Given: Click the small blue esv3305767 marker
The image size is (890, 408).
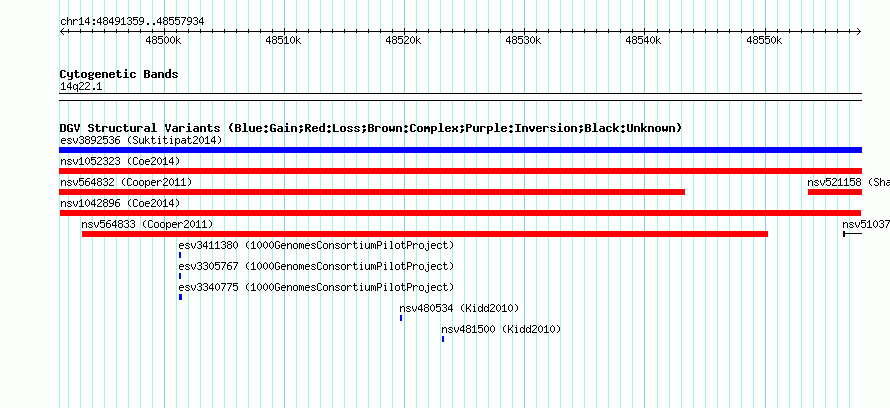Looking at the screenshot, I should 180,276.
